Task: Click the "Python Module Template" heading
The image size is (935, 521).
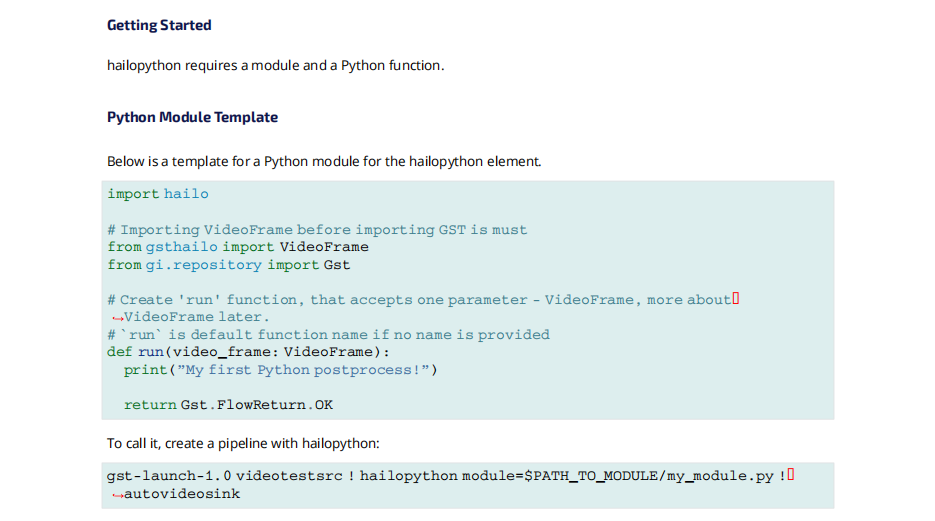Action: tap(192, 117)
